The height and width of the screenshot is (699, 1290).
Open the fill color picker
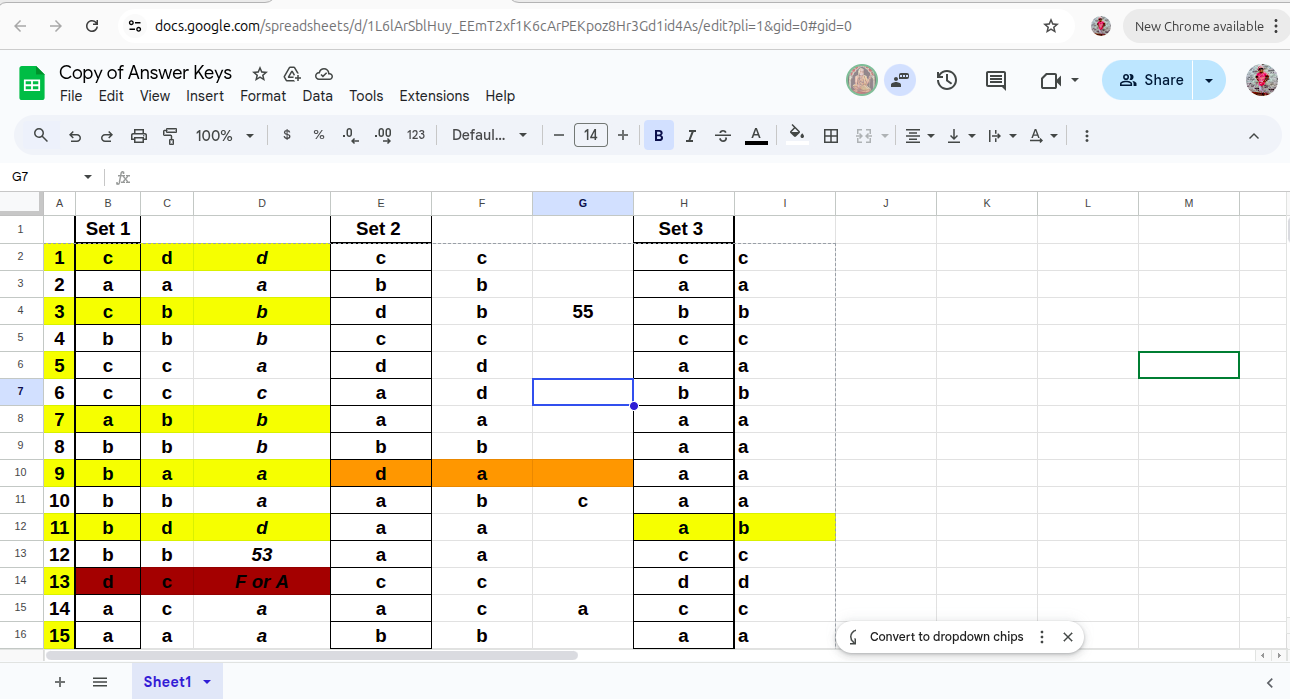(796, 135)
